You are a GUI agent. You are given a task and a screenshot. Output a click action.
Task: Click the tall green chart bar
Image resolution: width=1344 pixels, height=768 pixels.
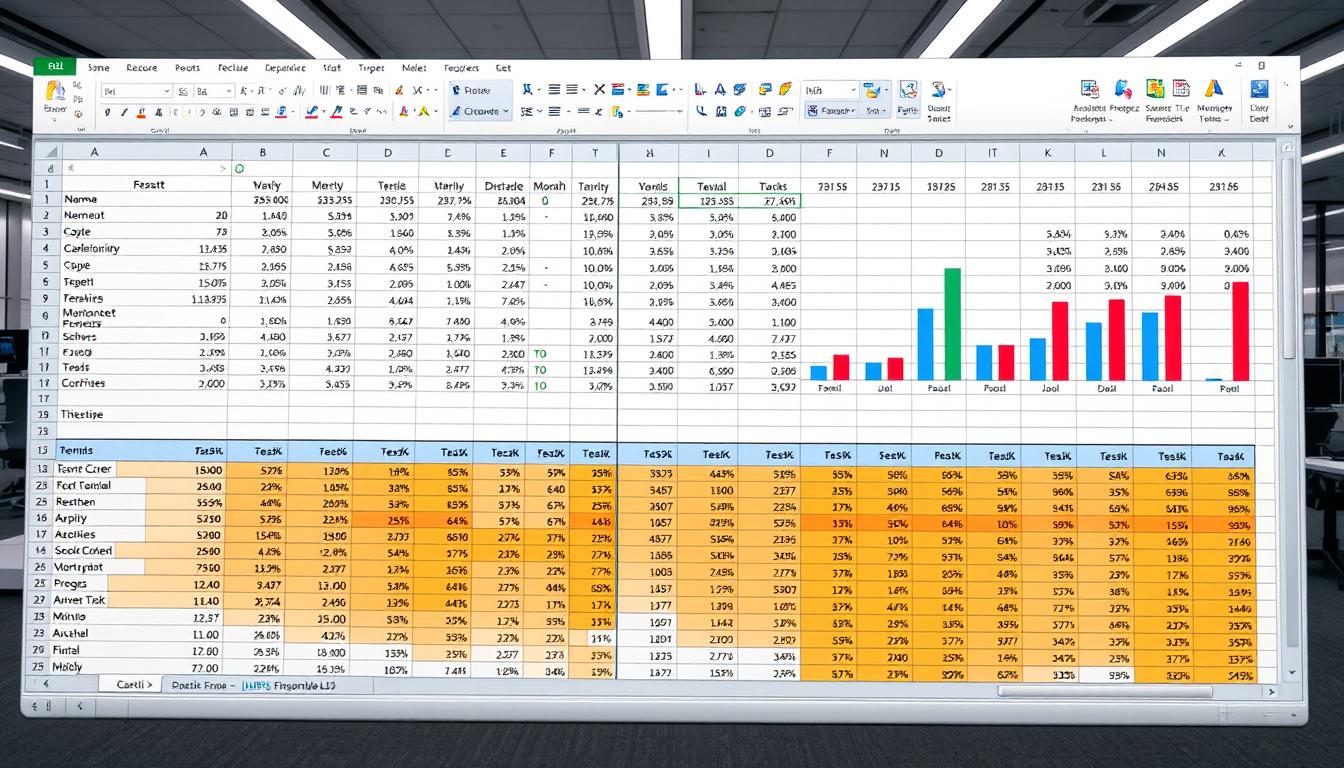[952, 324]
